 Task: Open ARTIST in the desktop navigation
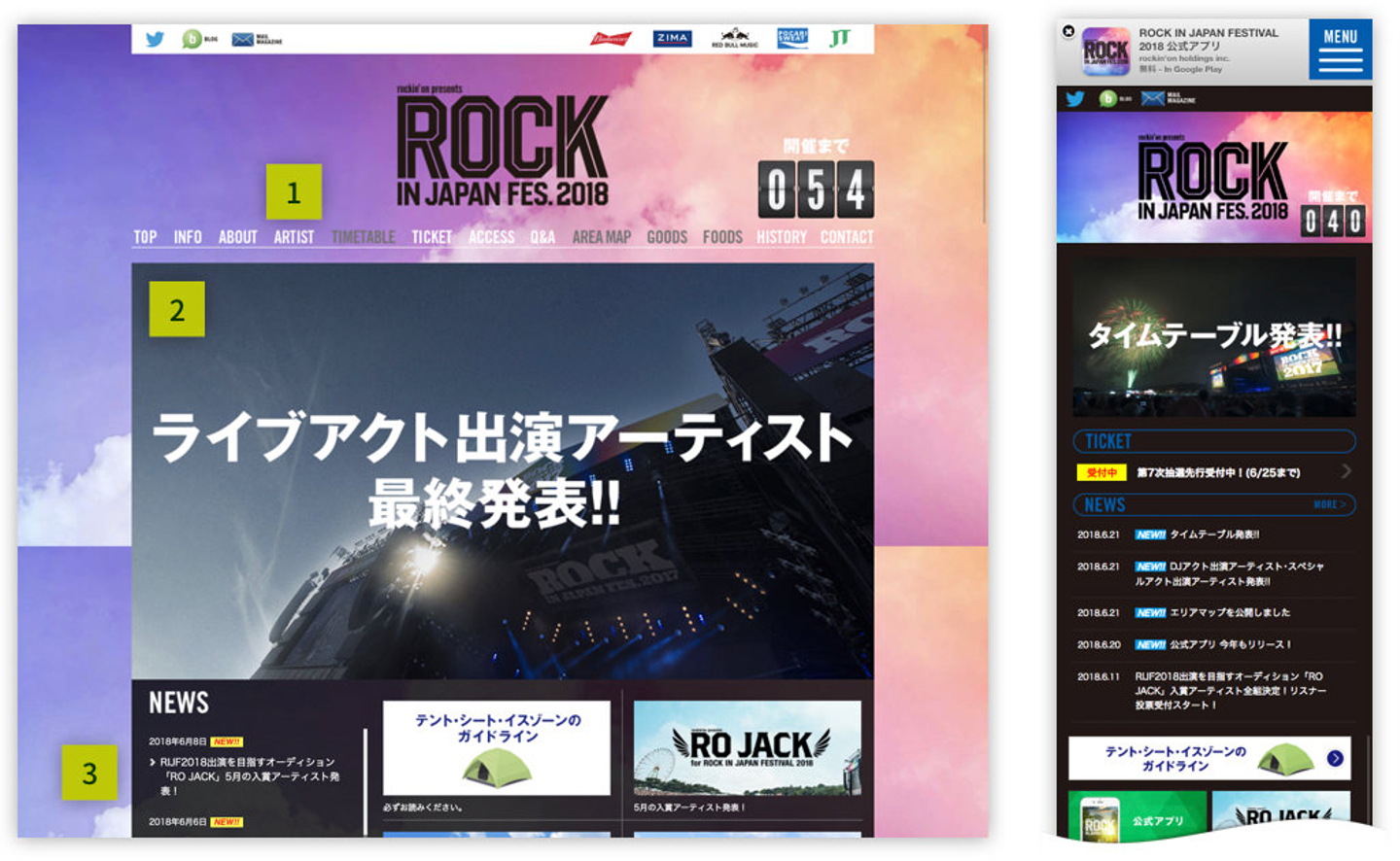[x=294, y=237]
